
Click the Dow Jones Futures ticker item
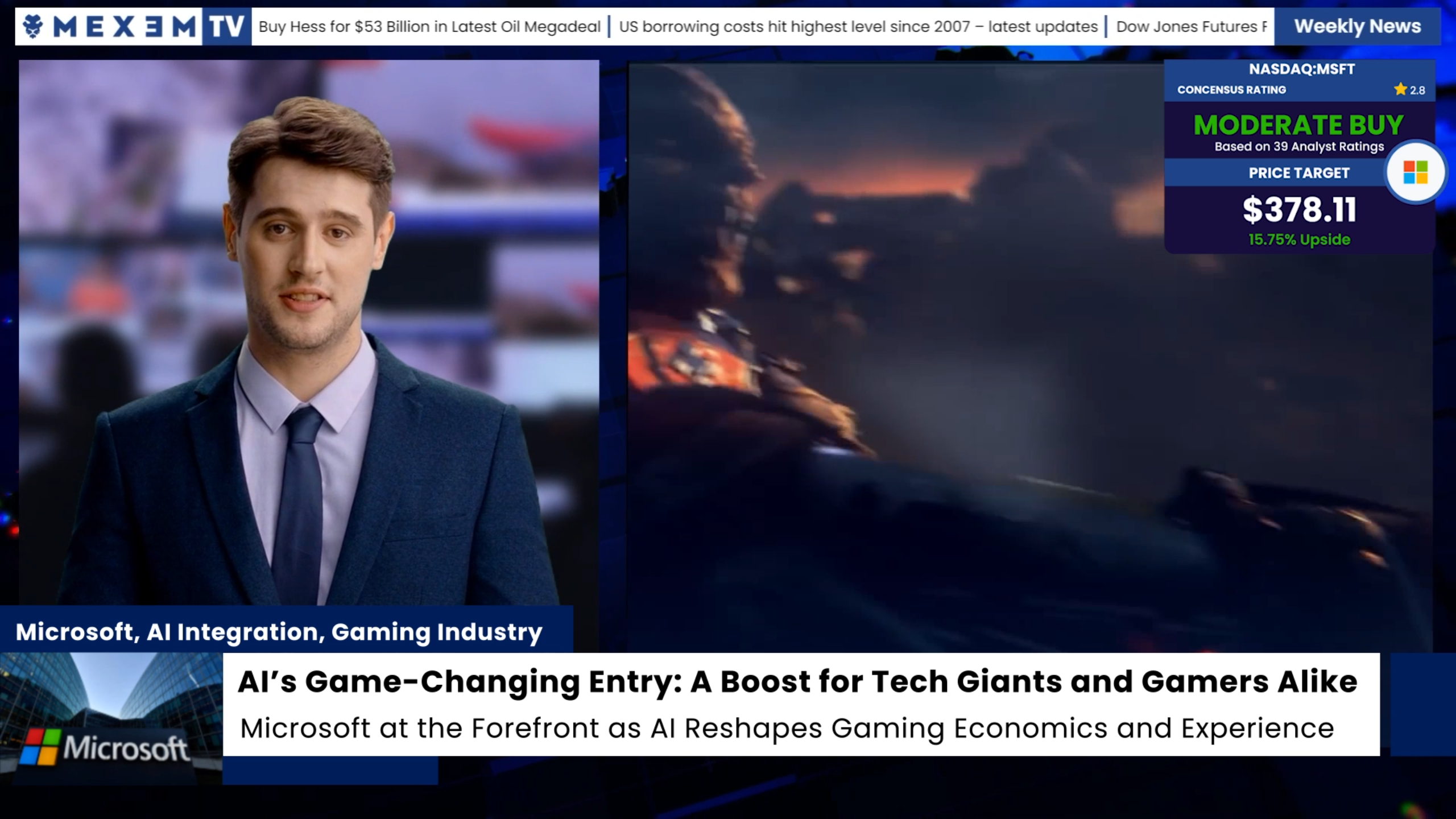[1192, 27]
